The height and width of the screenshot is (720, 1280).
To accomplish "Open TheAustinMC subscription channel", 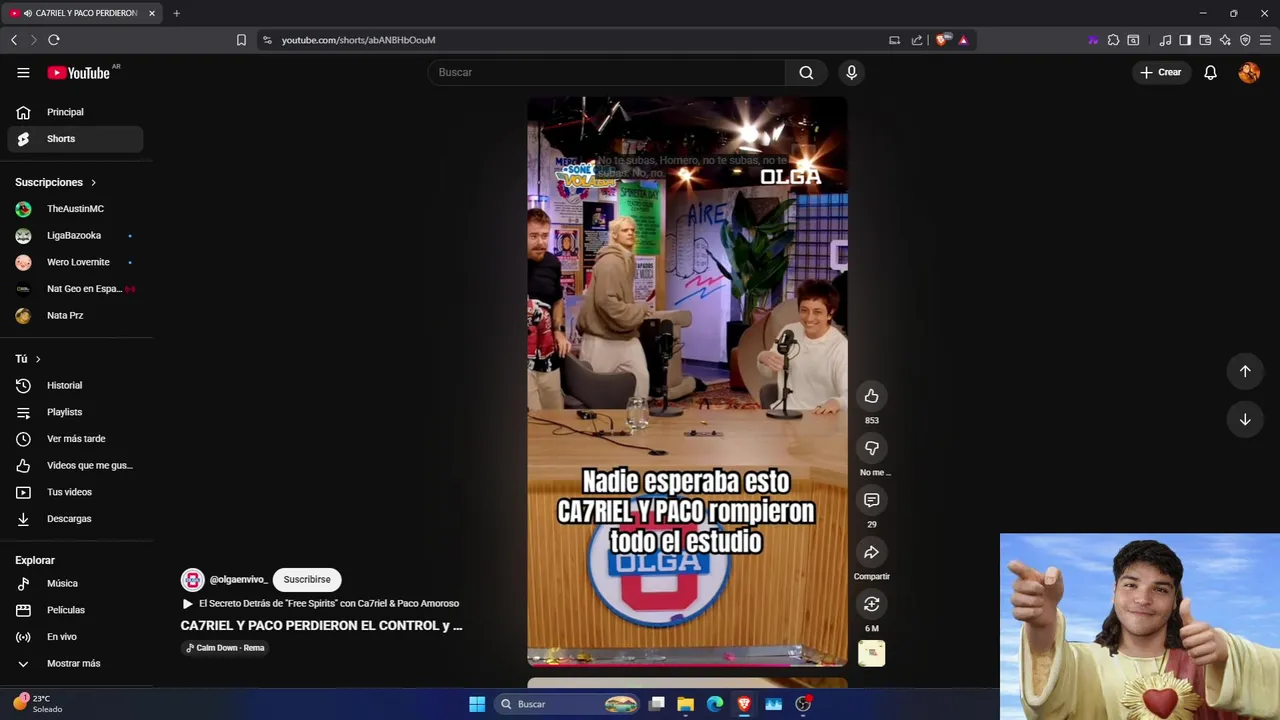I will (x=75, y=209).
